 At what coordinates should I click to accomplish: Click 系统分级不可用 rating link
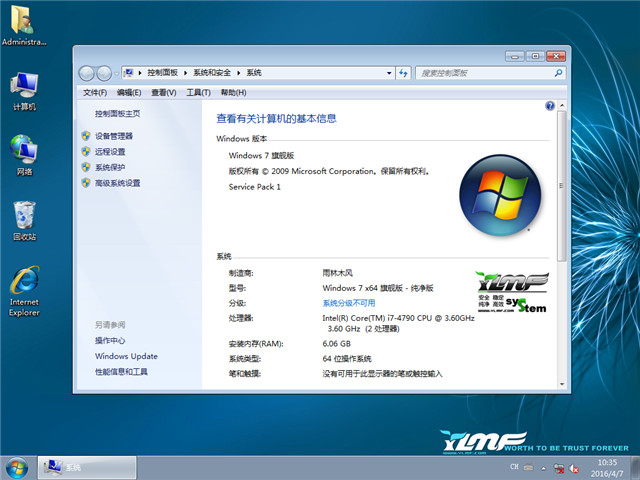click(349, 303)
